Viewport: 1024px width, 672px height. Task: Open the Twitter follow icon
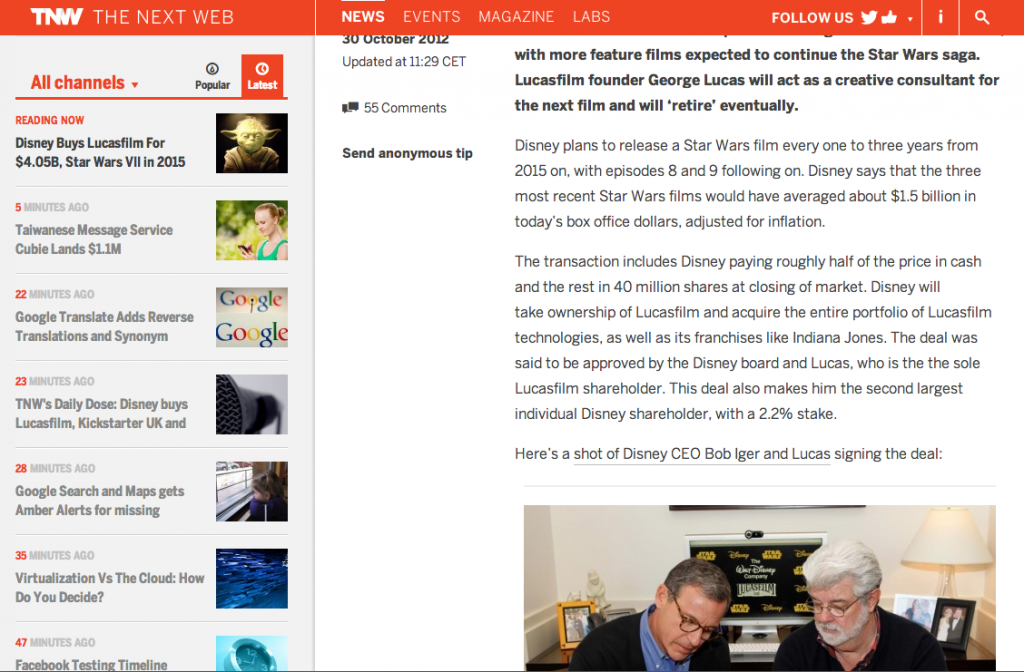coord(870,17)
